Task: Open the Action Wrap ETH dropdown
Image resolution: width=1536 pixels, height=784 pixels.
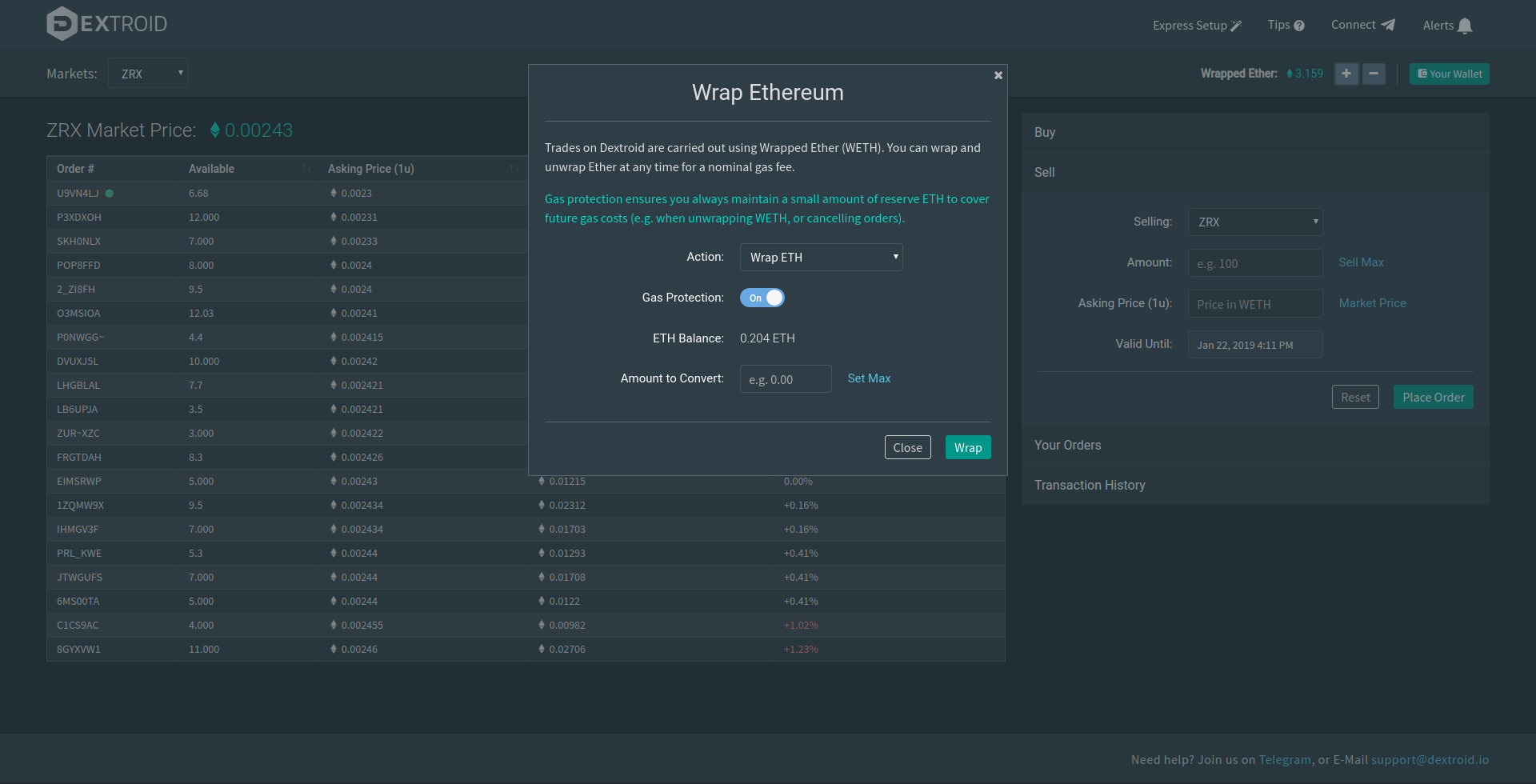Action: coord(822,257)
